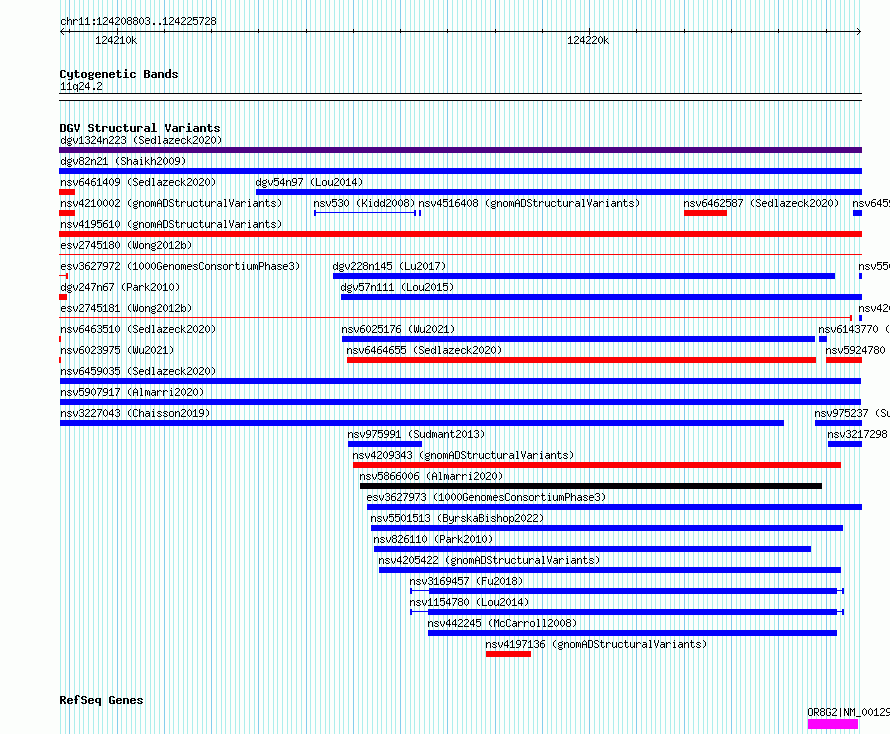890x734 pixels.
Task: Open nsv6459035 (Sedlazeck2020) label
Action: (138, 371)
